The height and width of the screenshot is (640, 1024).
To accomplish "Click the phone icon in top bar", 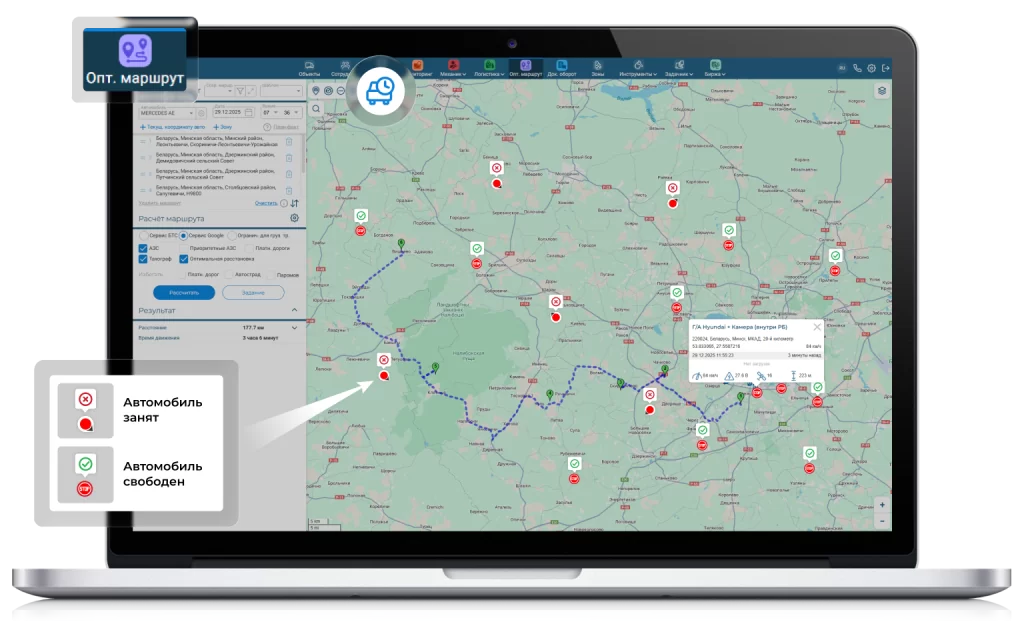I will [x=857, y=68].
